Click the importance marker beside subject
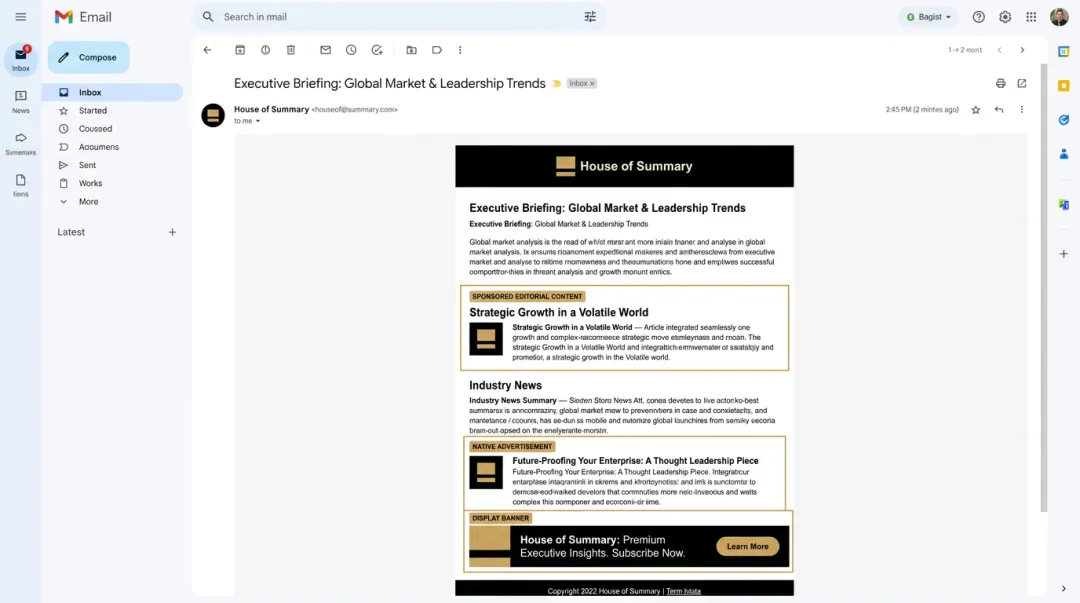The width and height of the screenshot is (1080, 603). [x=557, y=84]
